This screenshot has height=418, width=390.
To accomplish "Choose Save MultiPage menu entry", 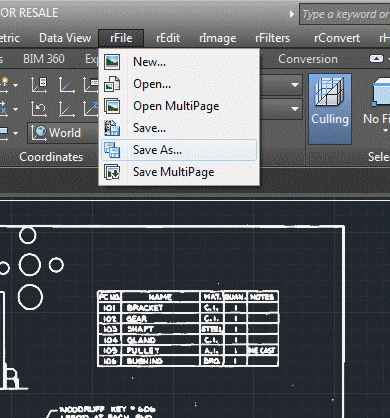I will point(179,172).
